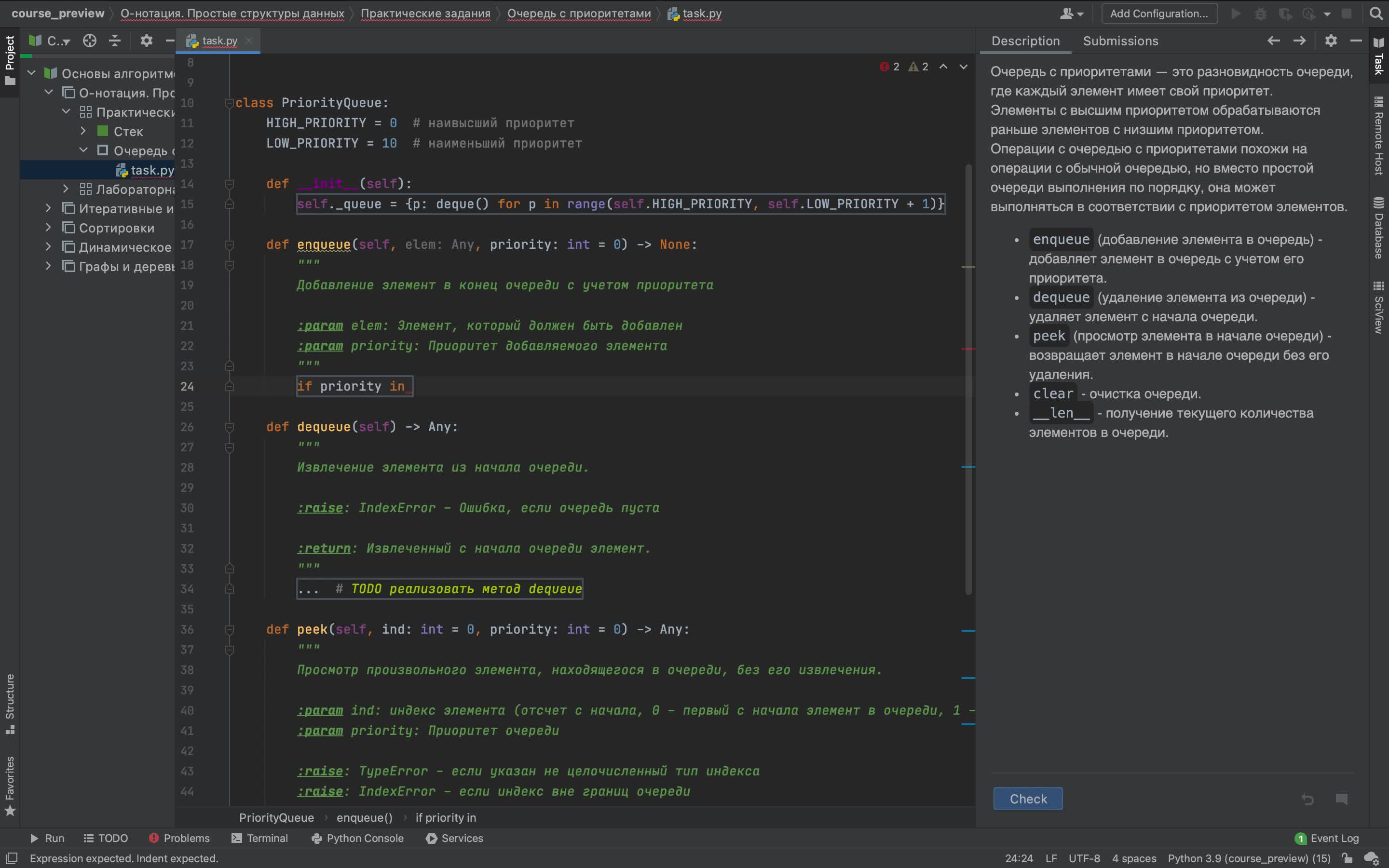Open the Remote Host tool window
The image size is (1389, 868).
[1379, 136]
